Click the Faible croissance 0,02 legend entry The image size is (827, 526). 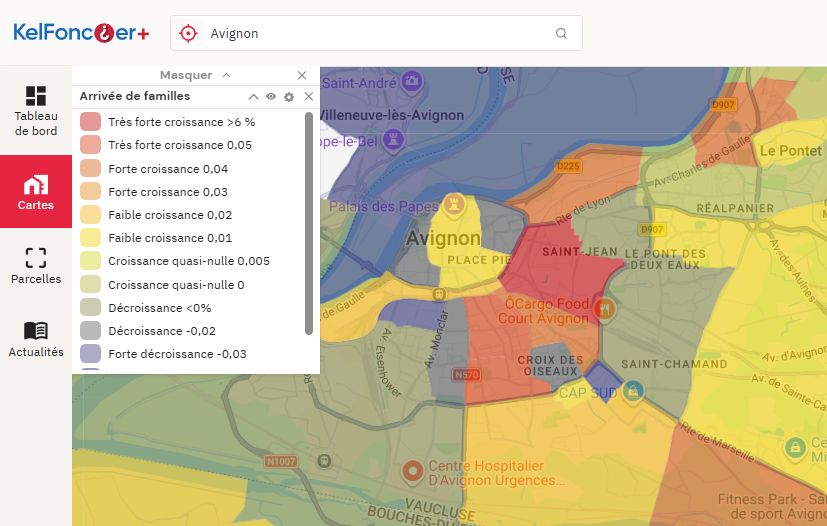(170, 215)
